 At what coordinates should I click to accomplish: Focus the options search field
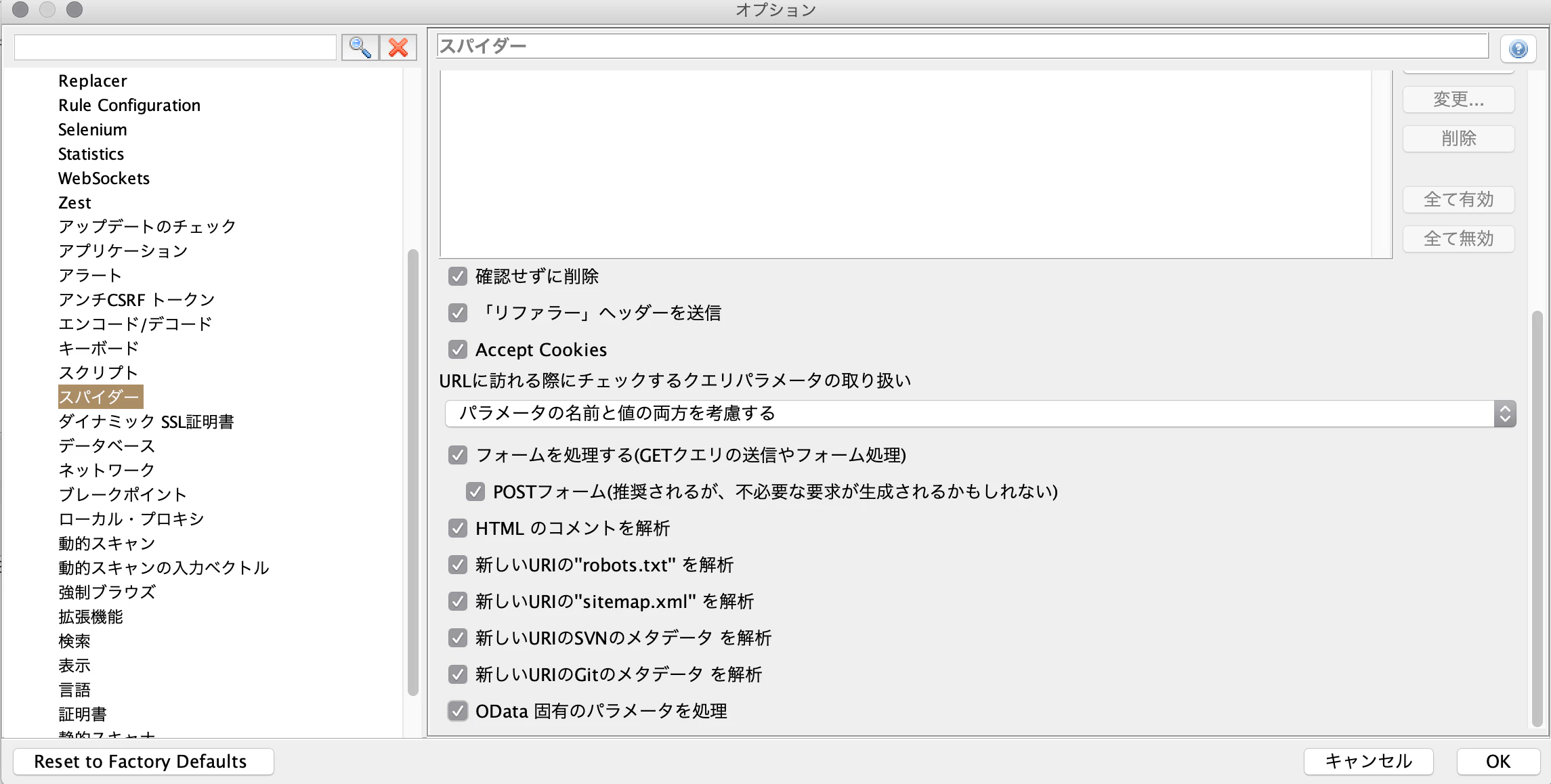point(175,47)
